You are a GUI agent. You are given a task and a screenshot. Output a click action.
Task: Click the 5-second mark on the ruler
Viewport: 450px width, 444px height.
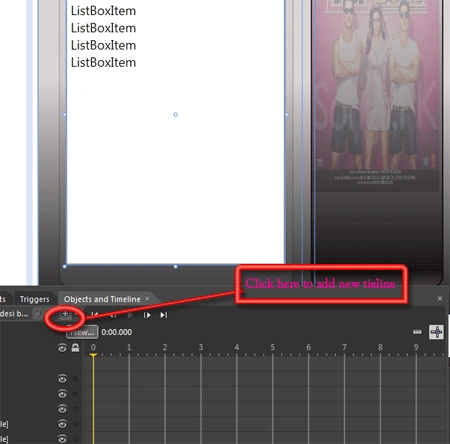pyautogui.click(x=273, y=347)
